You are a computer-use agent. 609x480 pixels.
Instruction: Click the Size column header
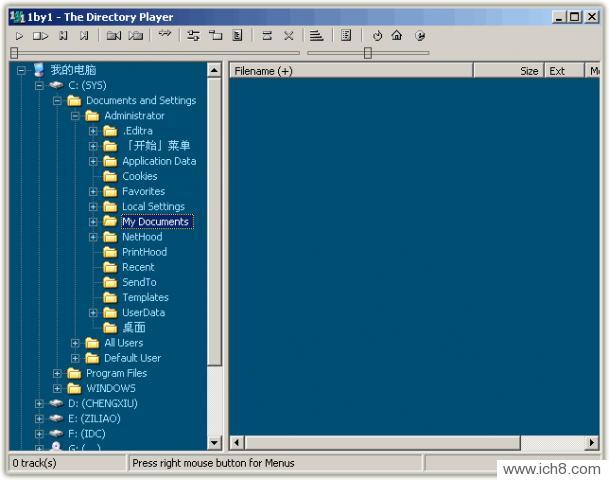[529, 71]
